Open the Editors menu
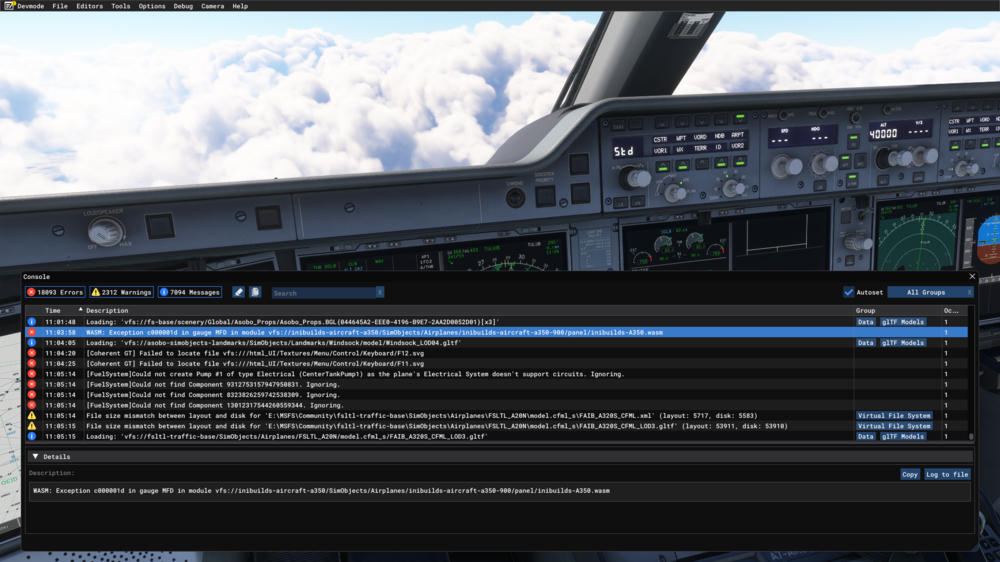Viewport: 1000px width, 562px height. 89,6
